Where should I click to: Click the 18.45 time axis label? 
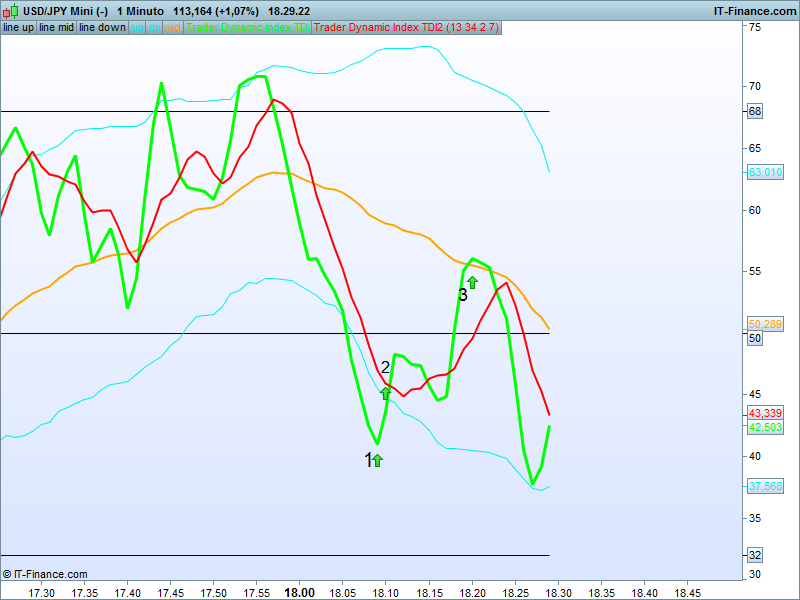pos(688,593)
